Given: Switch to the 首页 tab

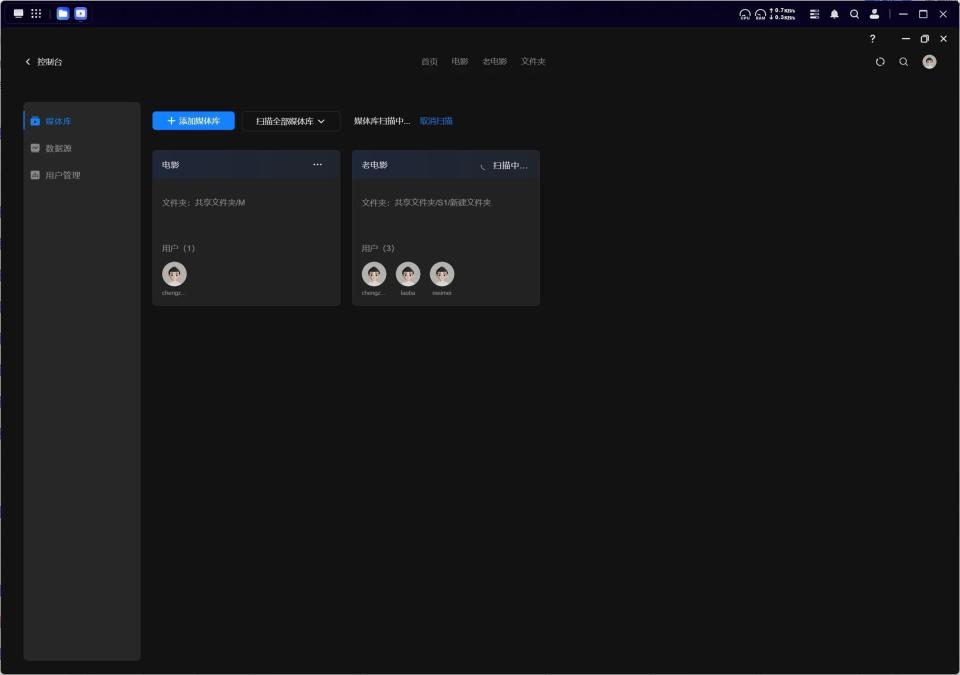Looking at the screenshot, I should pos(429,62).
